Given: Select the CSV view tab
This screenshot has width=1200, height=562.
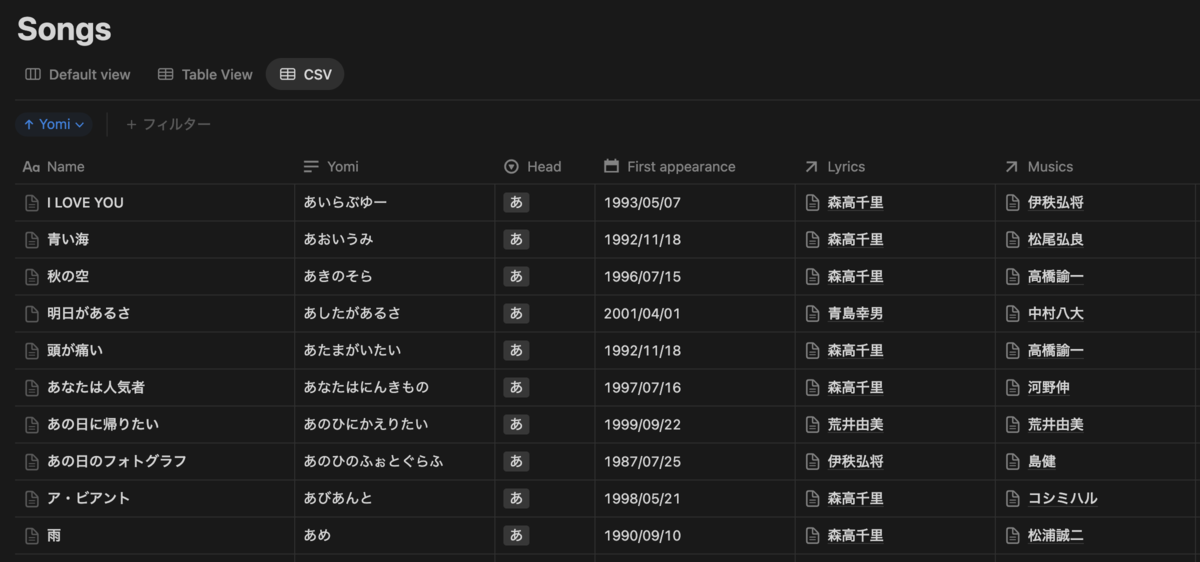Looking at the screenshot, I should pos(305,74).
